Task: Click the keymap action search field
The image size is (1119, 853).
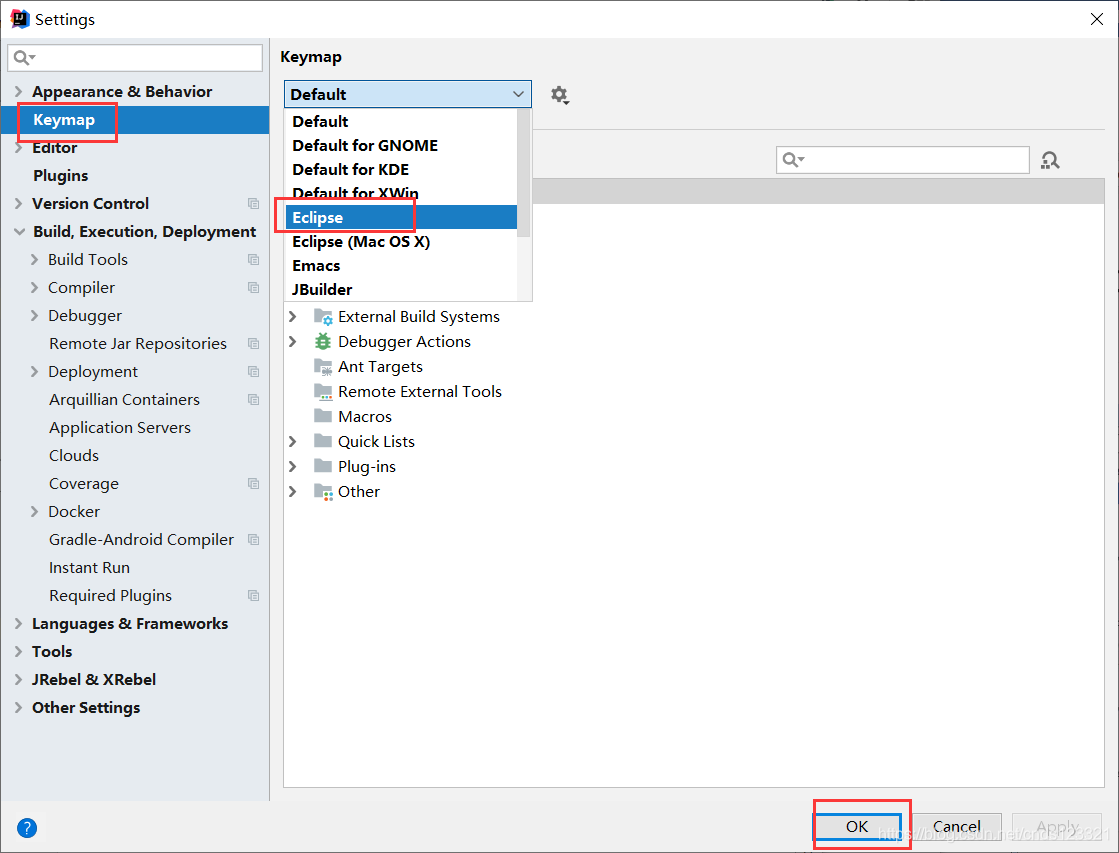Action: 903,160
